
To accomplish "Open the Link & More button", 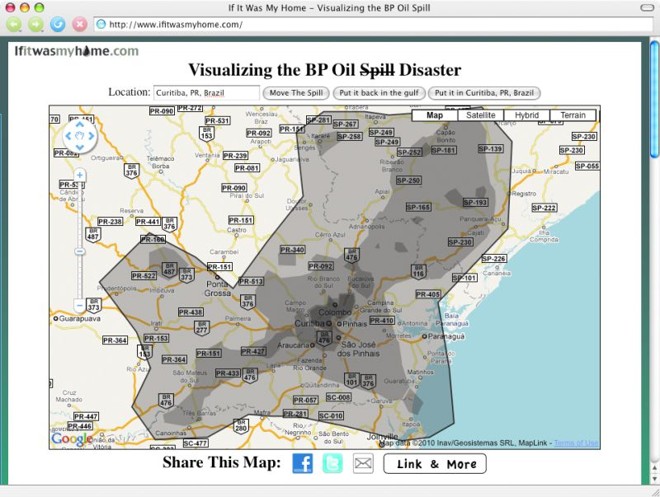I will [435, 464].
